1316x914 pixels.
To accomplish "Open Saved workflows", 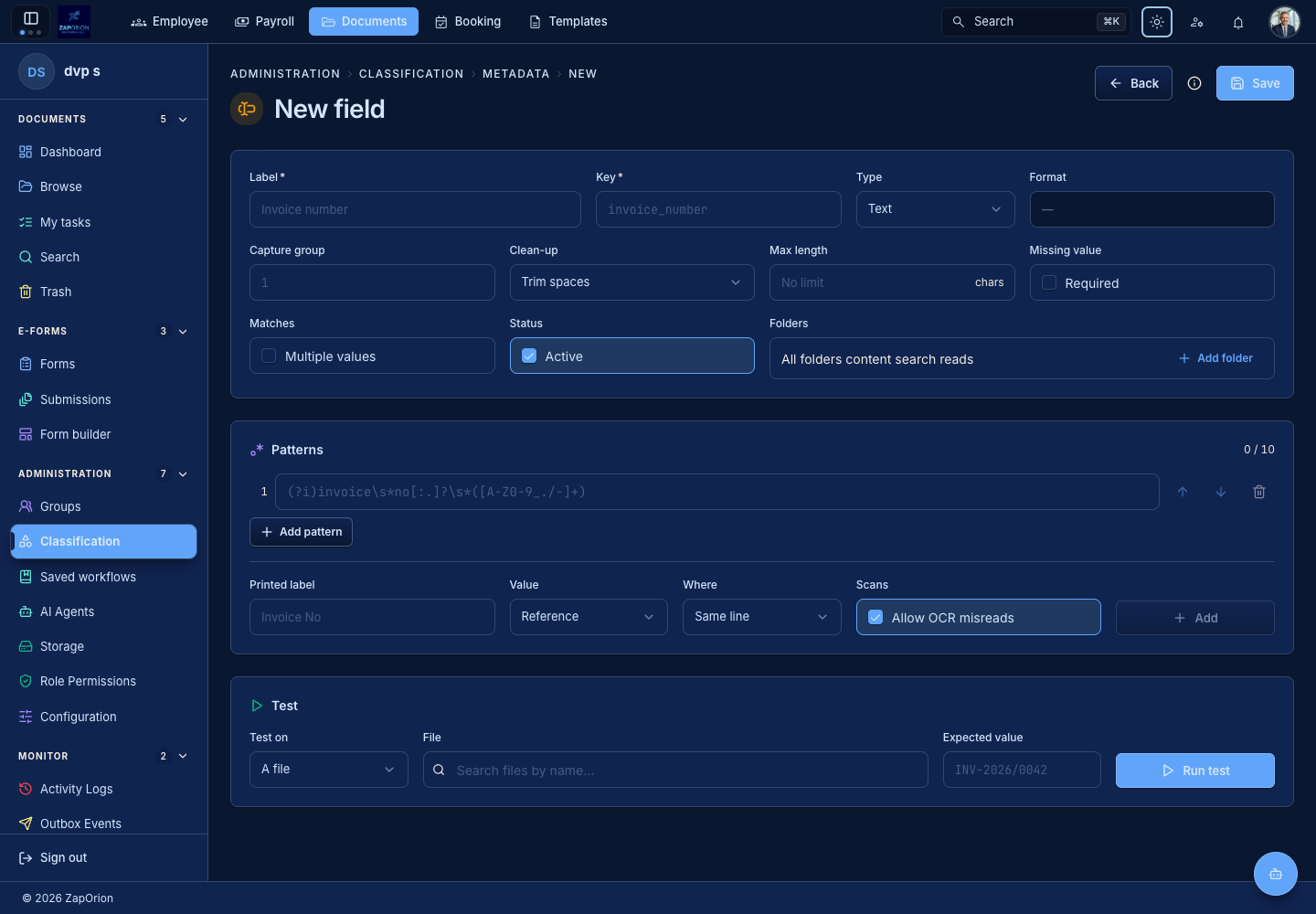I will [x=103, y=577].
